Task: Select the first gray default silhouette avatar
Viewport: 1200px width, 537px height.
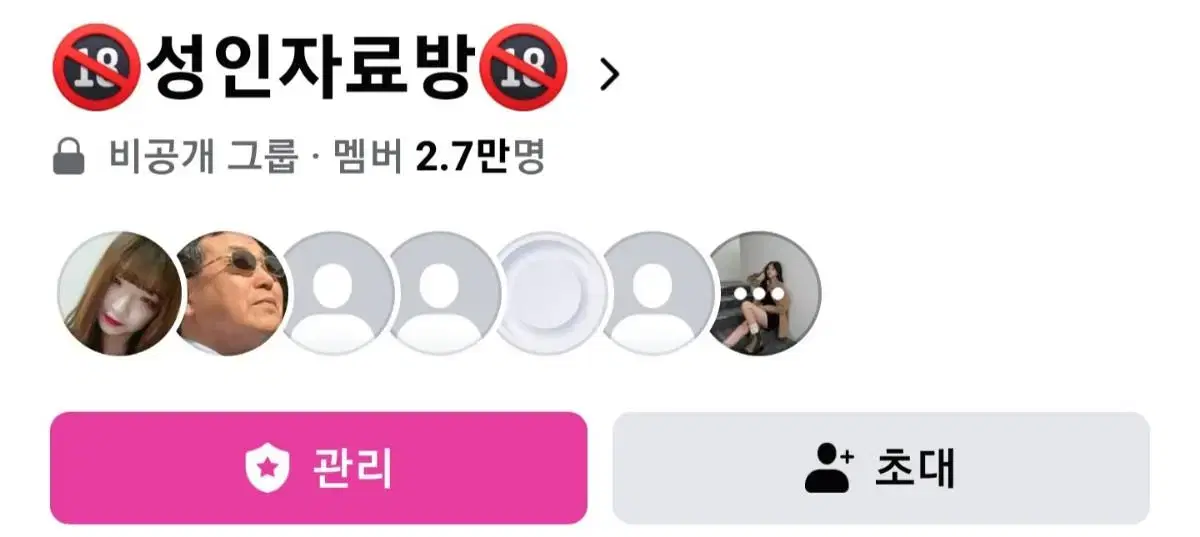Action: tap(339, 293)
